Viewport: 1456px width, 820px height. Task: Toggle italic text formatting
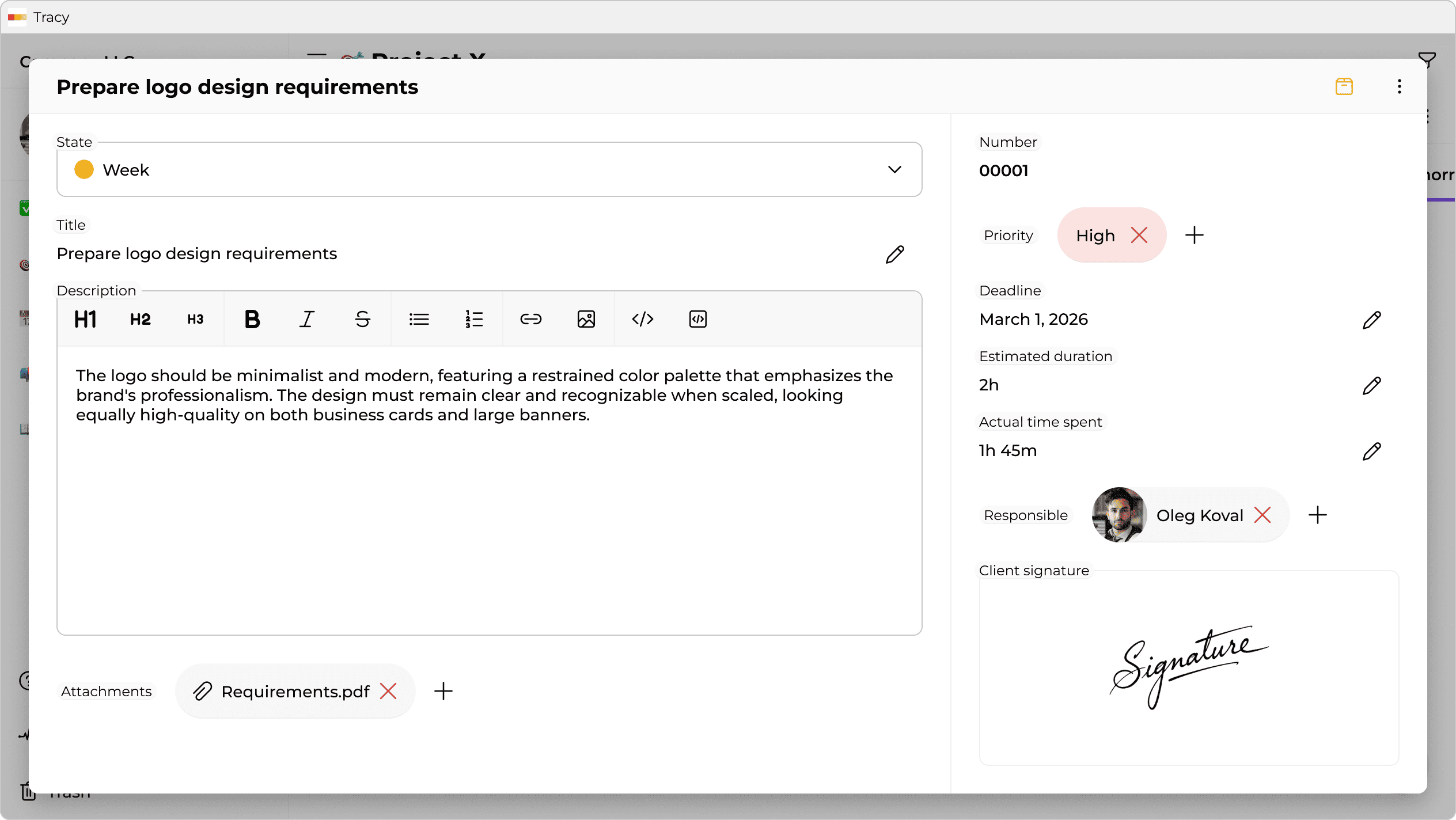click(307, 319)
